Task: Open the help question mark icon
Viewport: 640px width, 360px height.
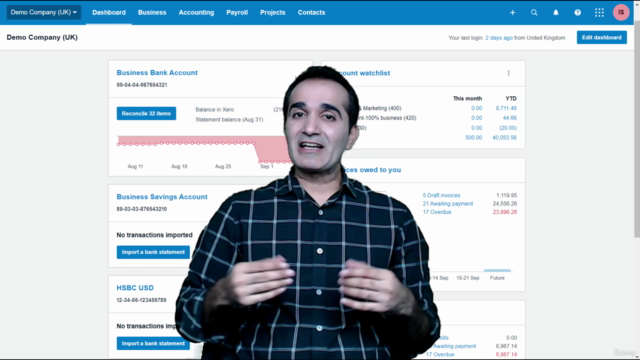Action: tap(578, 13)
